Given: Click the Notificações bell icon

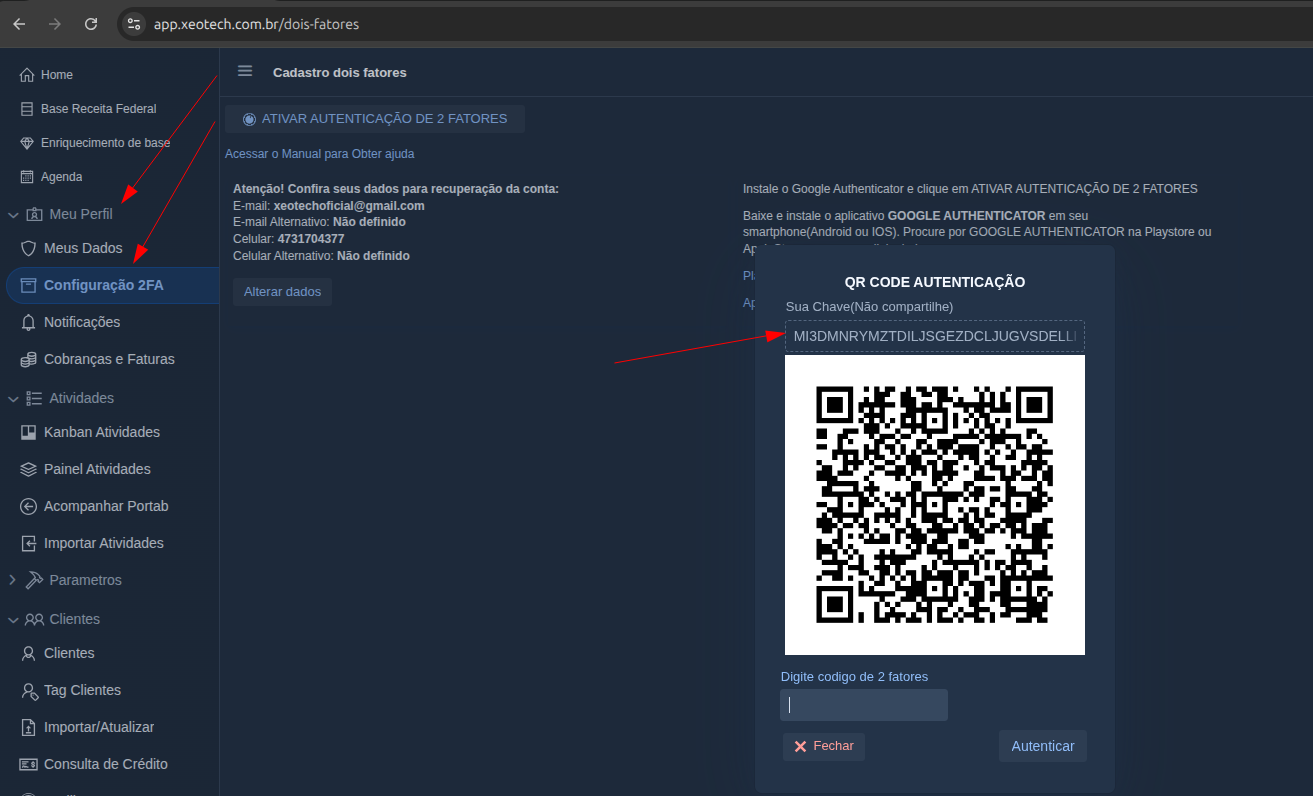Looking at the screenshot, I should click(28, 322).
